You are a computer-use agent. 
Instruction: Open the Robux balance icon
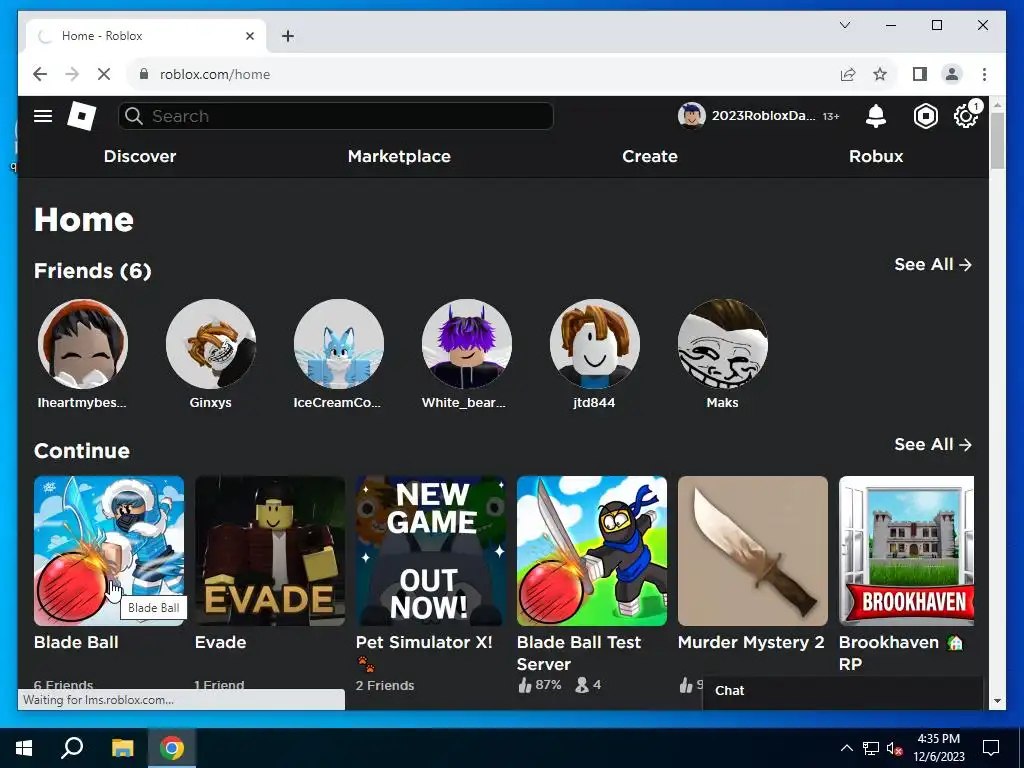click(x=925, y=116)
